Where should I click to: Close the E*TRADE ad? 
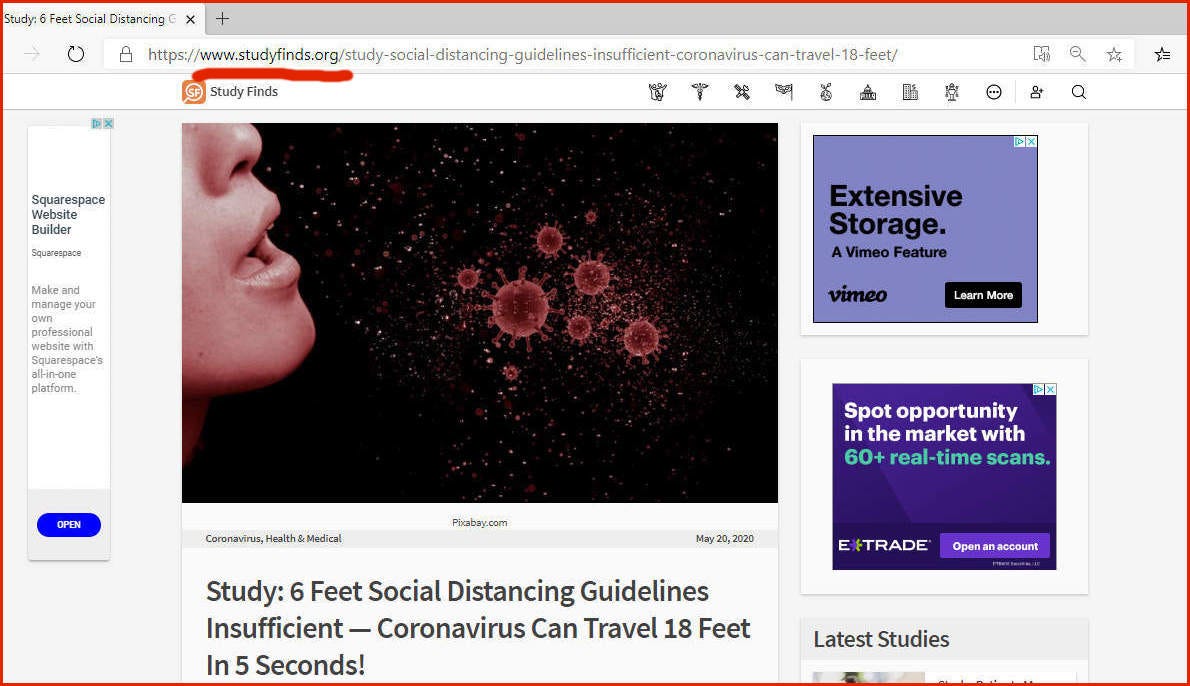[1050, 389]
